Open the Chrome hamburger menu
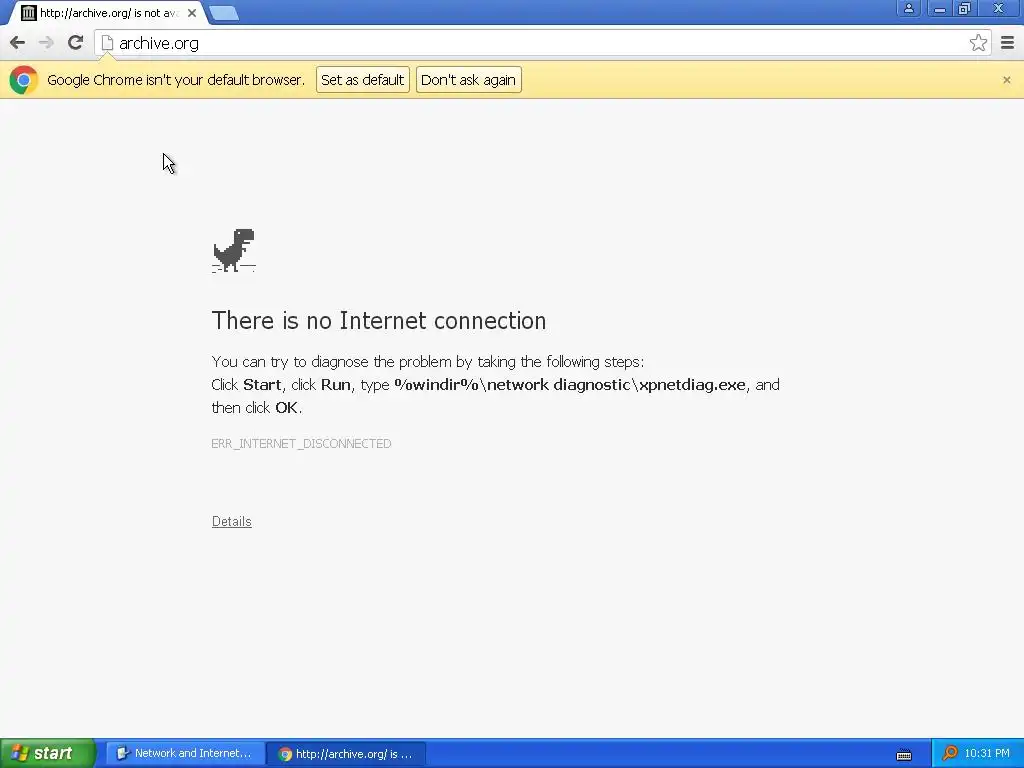 pyautogui.click(x=1007, y=43)
